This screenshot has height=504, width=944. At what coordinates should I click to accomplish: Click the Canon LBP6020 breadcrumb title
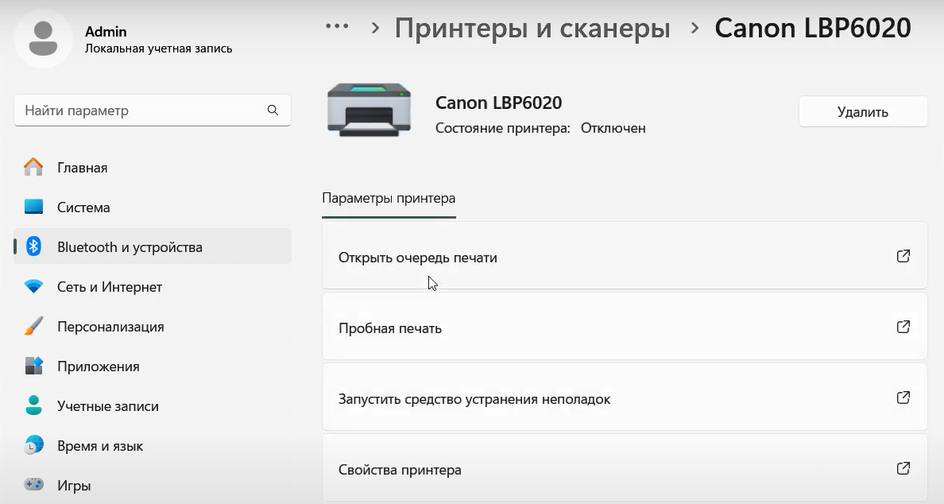[x=813, y=28]
